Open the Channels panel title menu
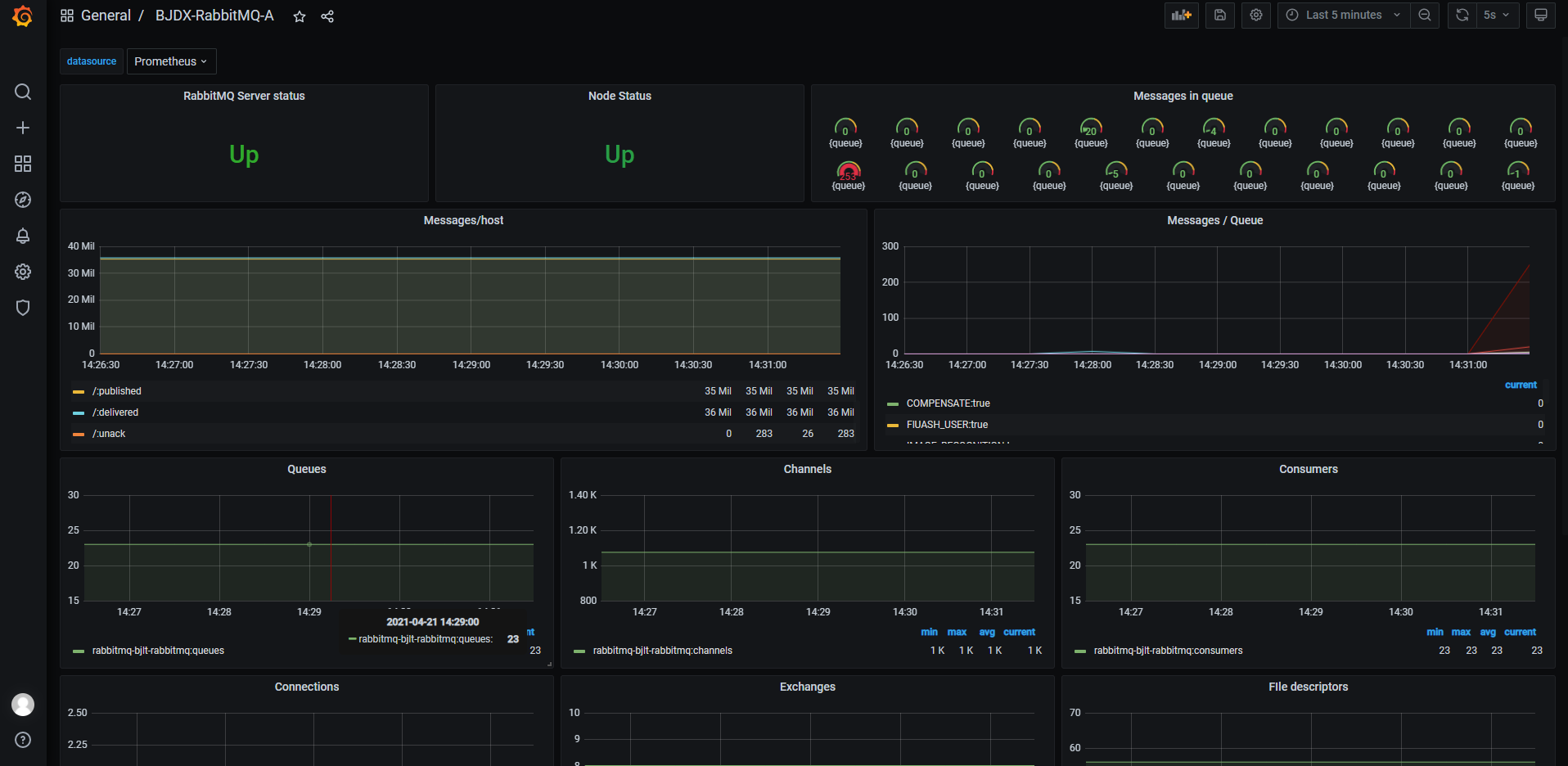The height and width of the screenshot is (766, 1568). click(808, 469)
